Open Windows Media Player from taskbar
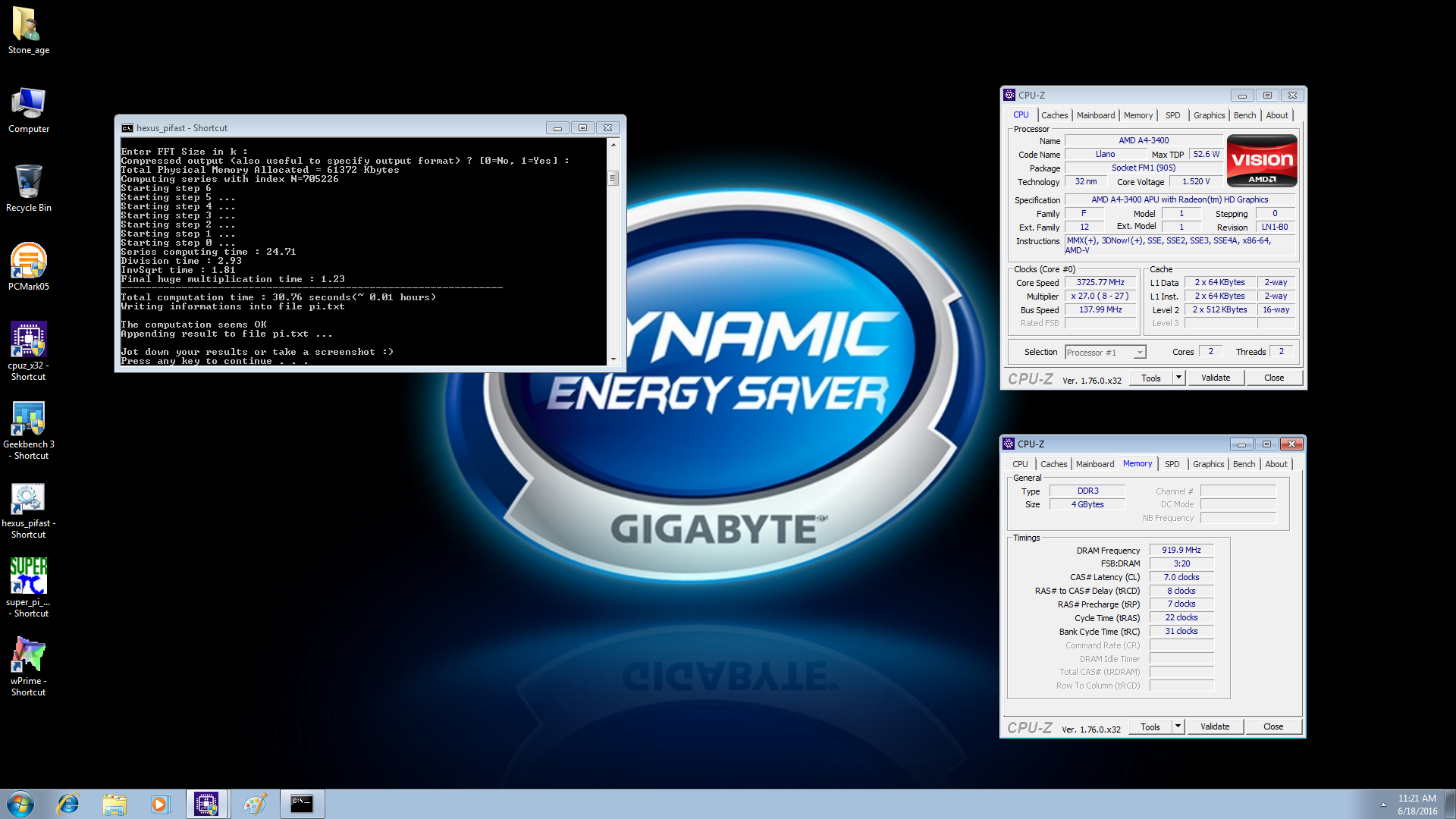This screenshot has height=819, width=1456. point(160,804)
